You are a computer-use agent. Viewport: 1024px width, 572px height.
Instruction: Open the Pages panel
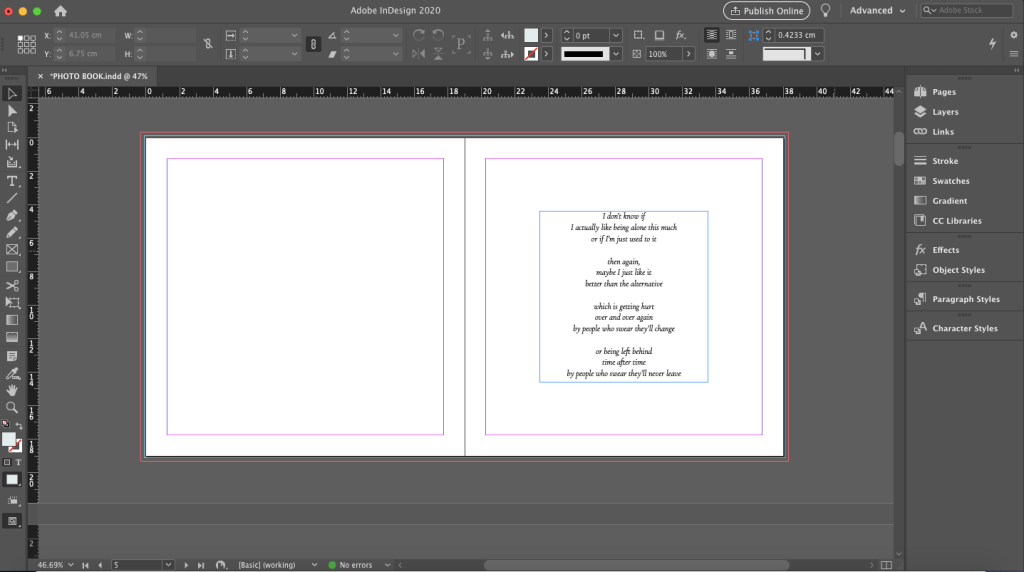point(943,92)
